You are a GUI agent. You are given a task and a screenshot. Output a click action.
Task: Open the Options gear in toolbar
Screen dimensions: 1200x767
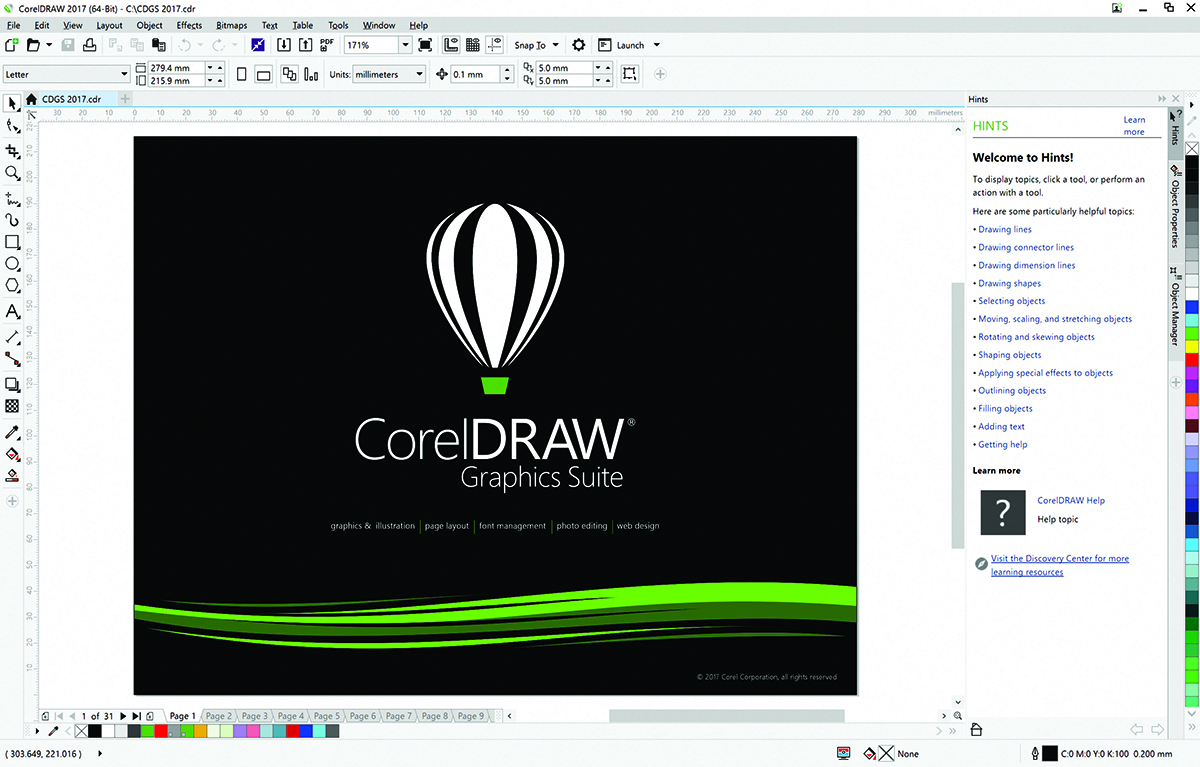pyautogui.click(x=578, y=45)
